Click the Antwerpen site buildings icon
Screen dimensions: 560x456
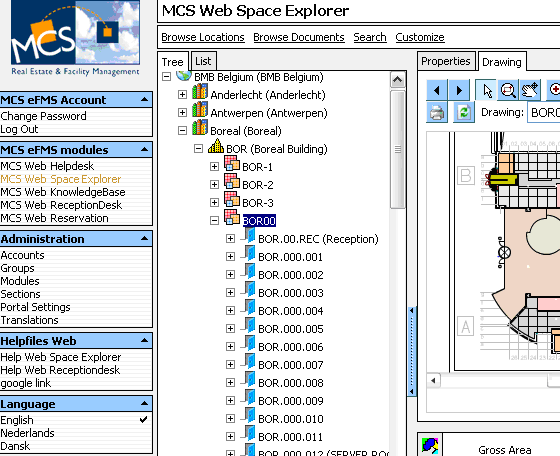click(x=200, y=110)
